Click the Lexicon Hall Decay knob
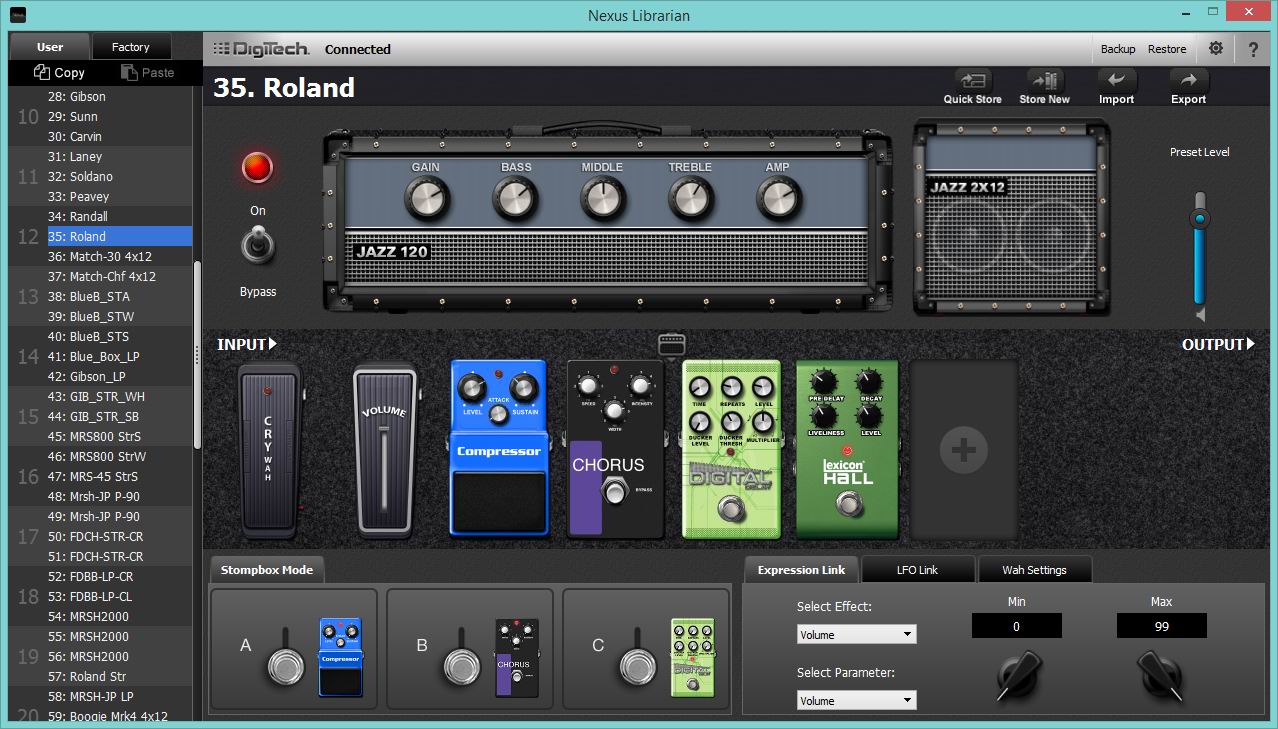 (x=870, y=382)
